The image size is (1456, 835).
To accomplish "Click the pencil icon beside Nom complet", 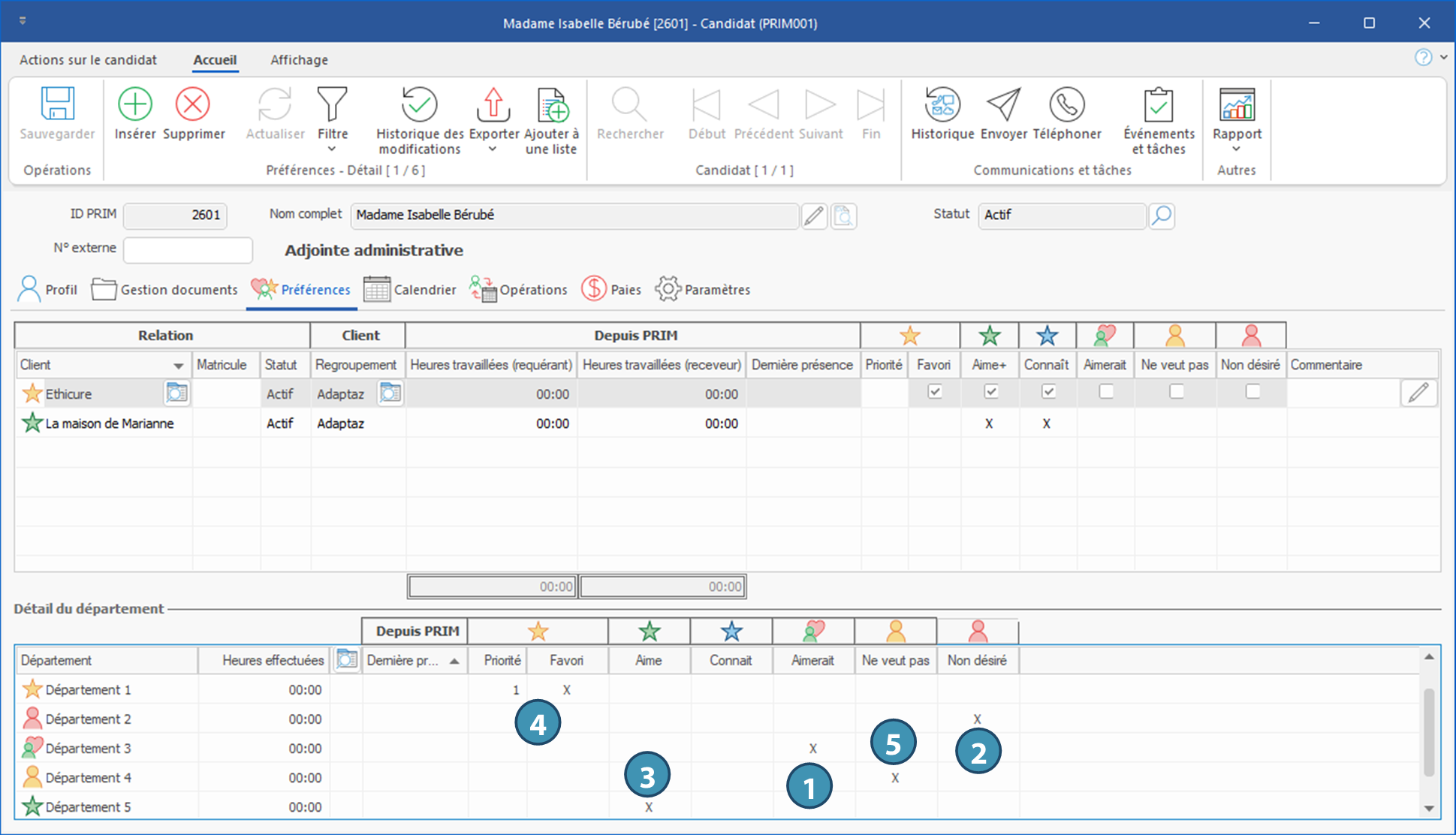I will [814, 216].
